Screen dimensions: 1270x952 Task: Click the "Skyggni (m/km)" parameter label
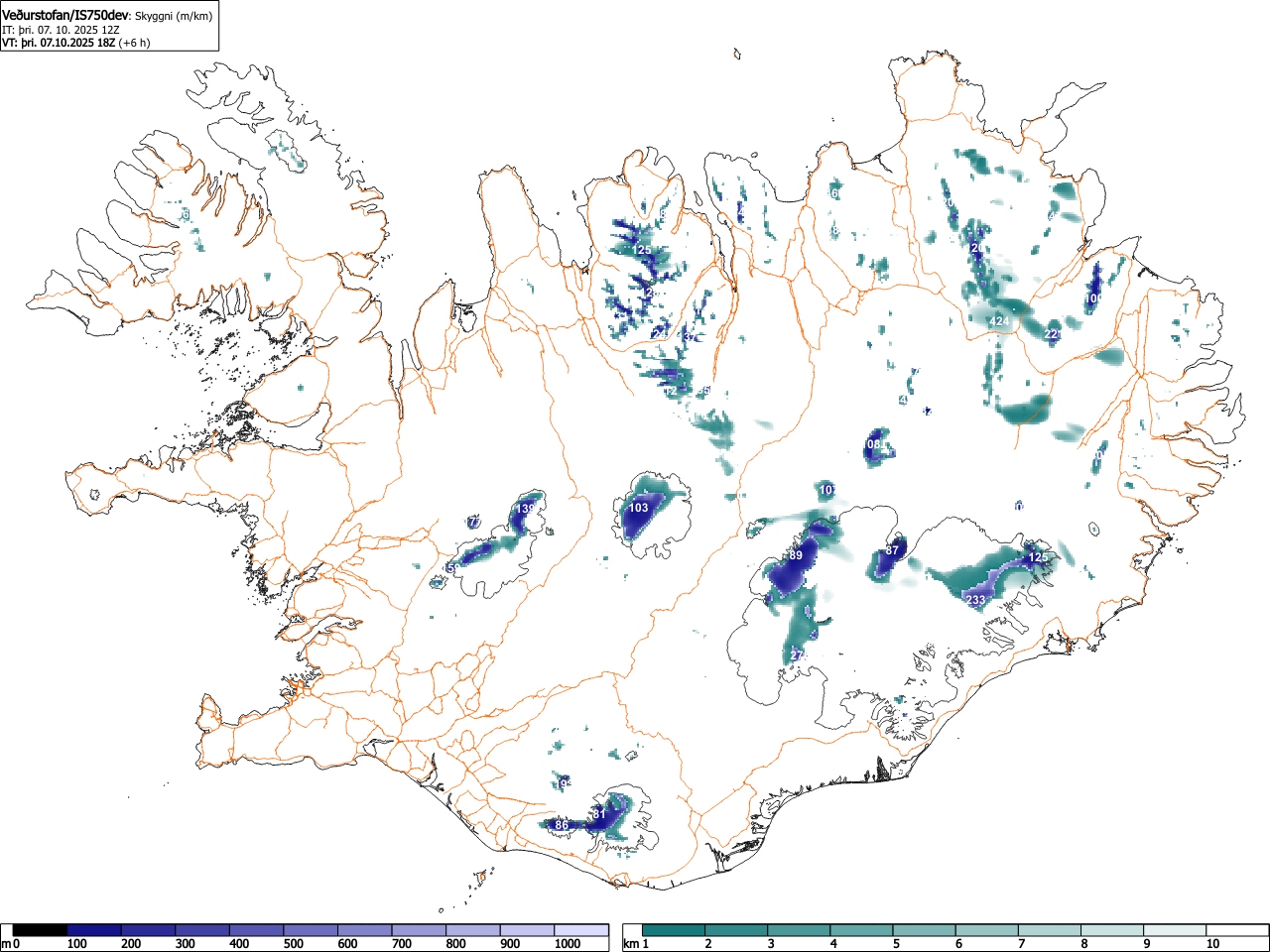pyautogui.click(x=175, y=15)
